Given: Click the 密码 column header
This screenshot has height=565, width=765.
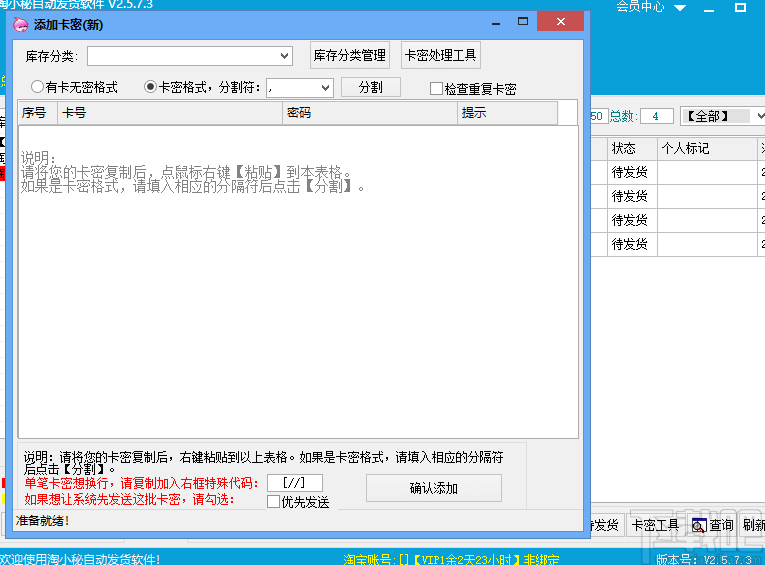Looking at the screenshot, I should [370, 113].
